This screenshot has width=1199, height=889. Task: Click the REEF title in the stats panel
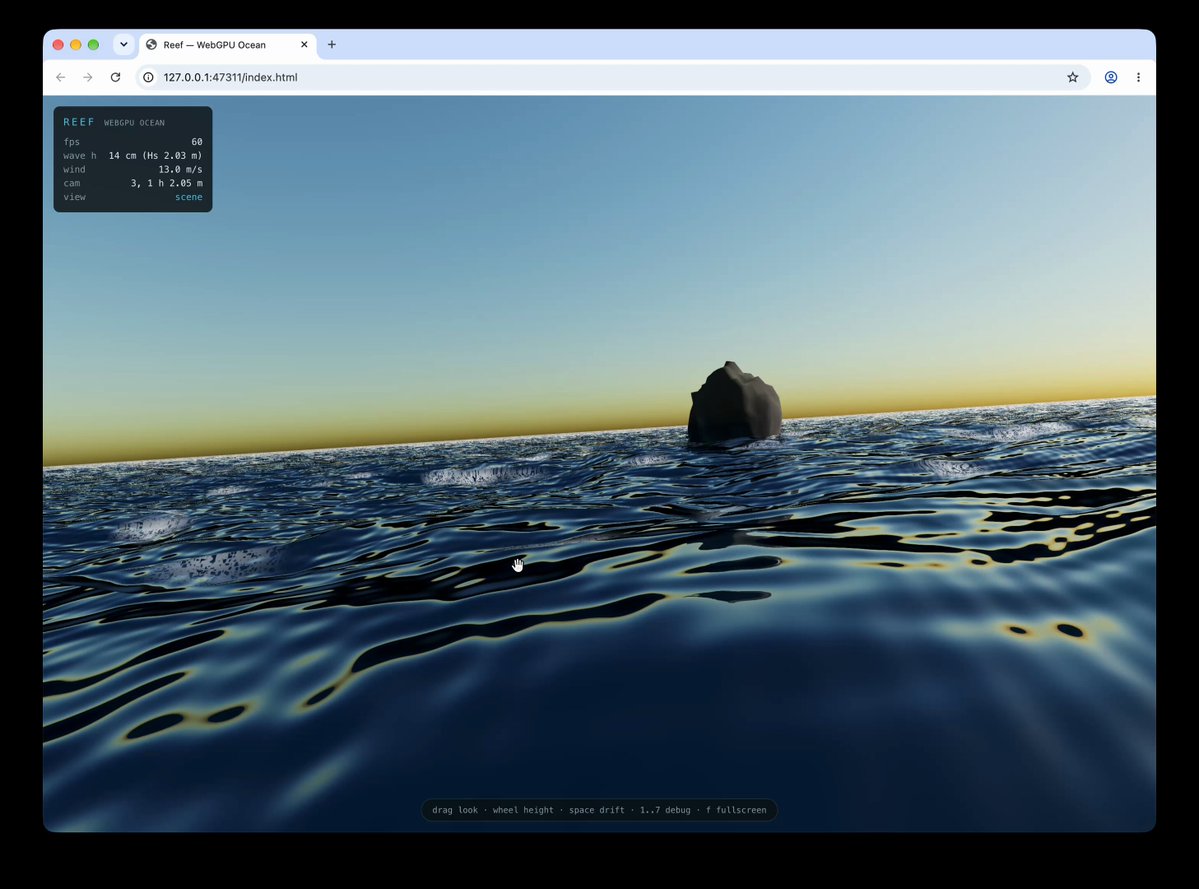(79, 122)
